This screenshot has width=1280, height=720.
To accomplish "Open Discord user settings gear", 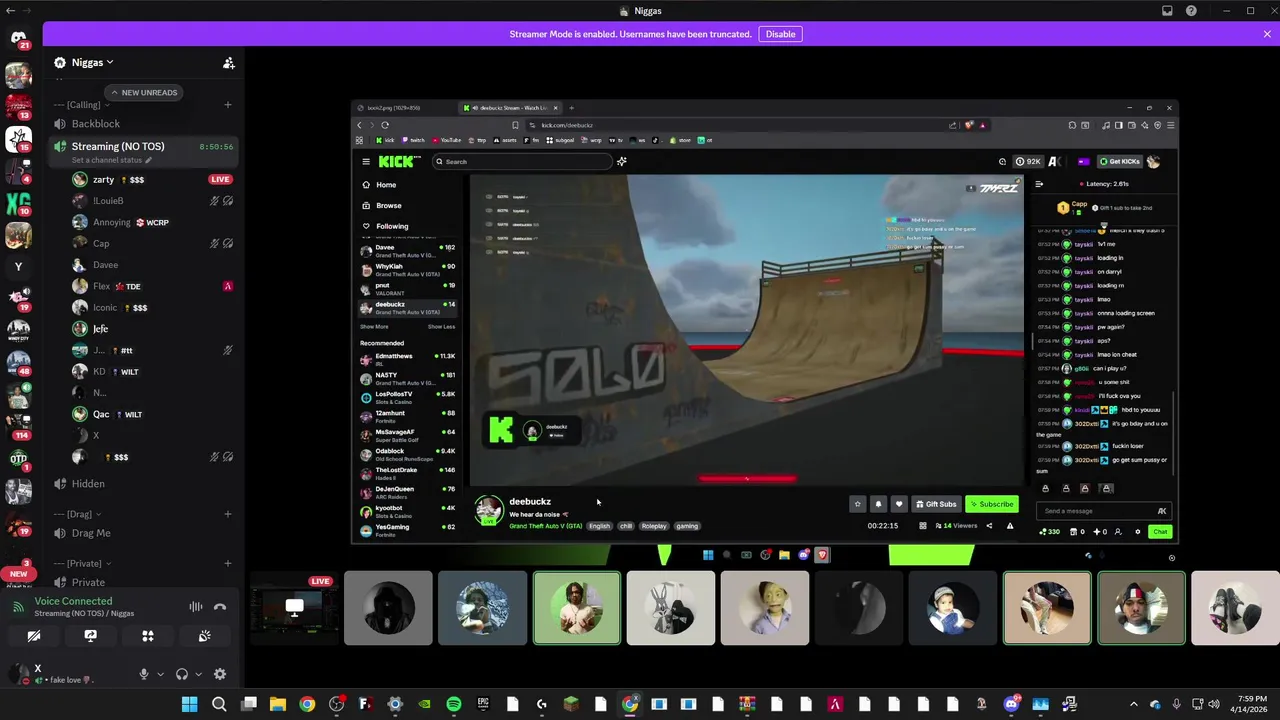I will [220, 674].
